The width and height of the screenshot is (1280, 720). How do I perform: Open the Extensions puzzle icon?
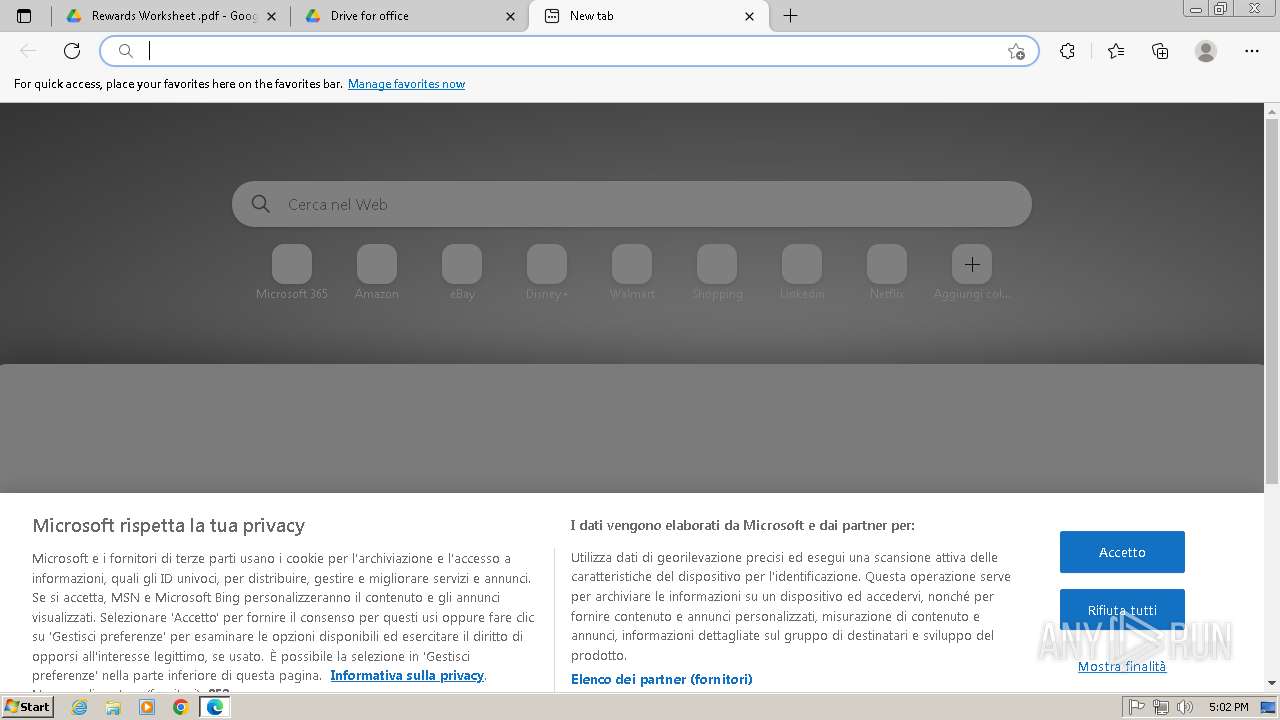[x=1067, y=51]
